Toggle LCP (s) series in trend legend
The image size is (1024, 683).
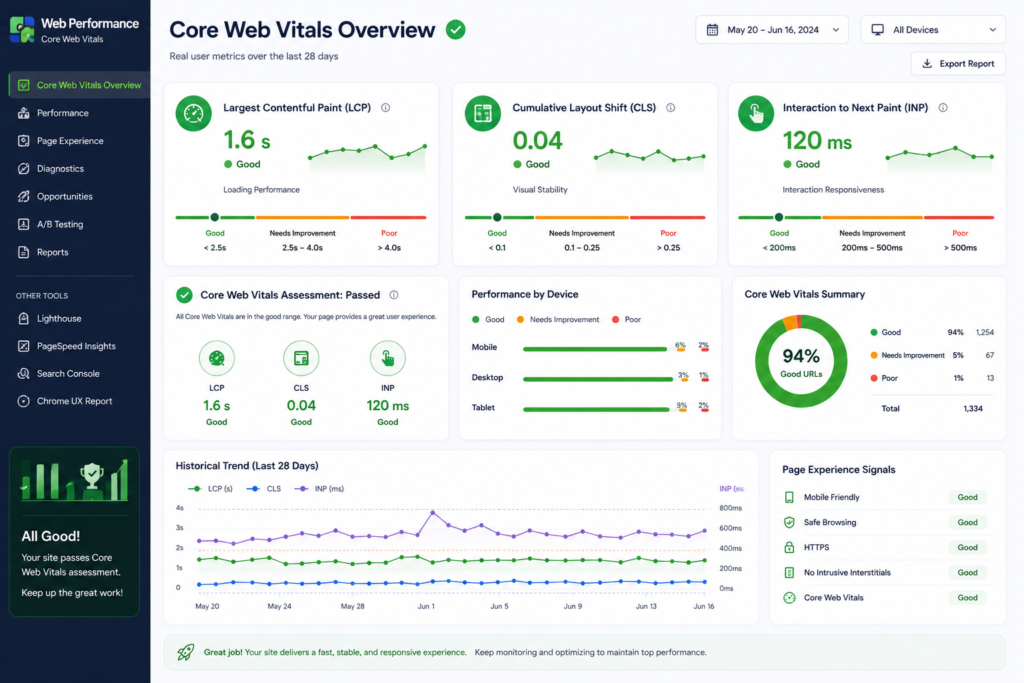pyautogui.click(x=210, y=488)
